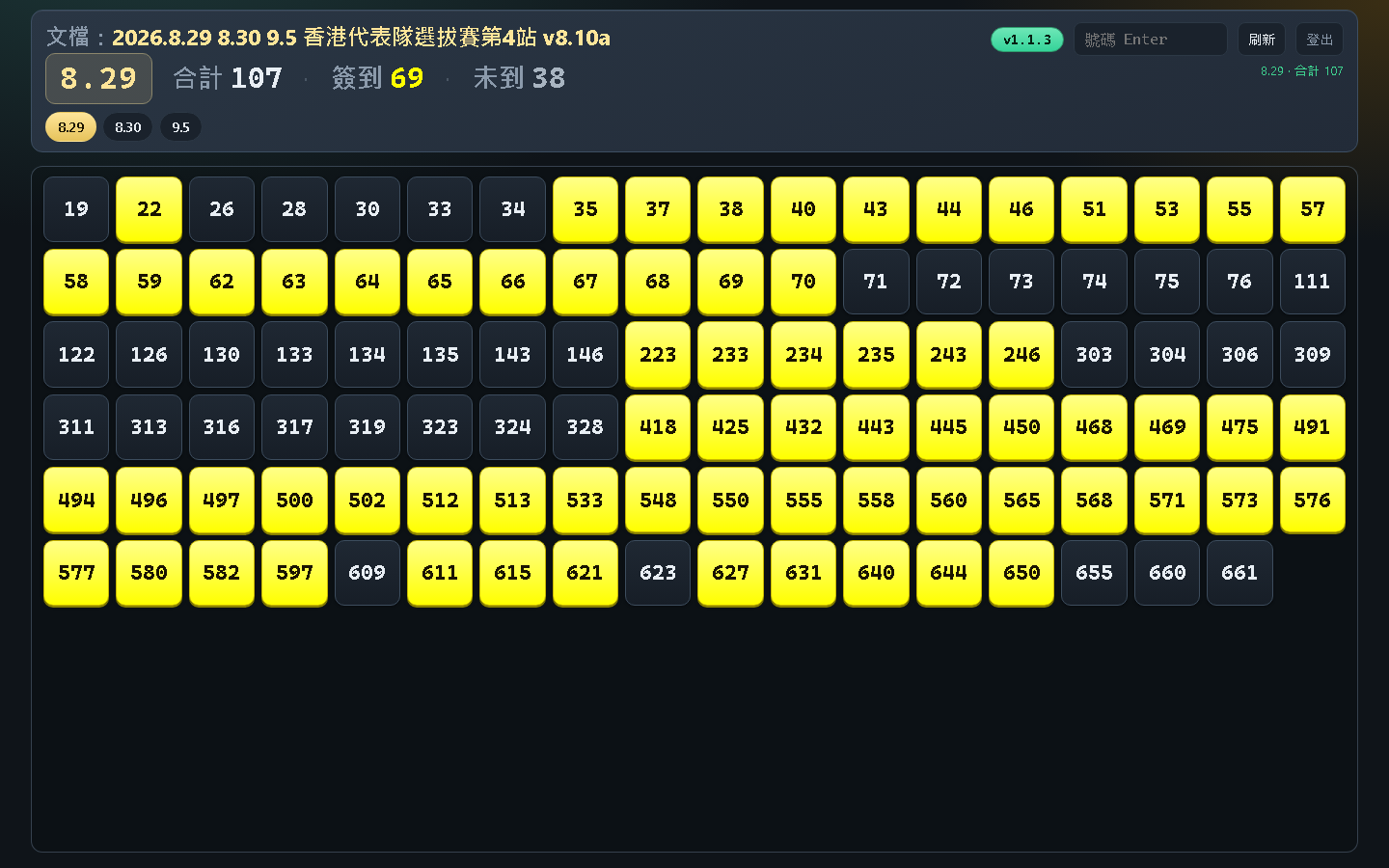Click the 簽到 69 checked-in count
The height and width of the screenshot is (868, 1389).
tap(377, 78)
